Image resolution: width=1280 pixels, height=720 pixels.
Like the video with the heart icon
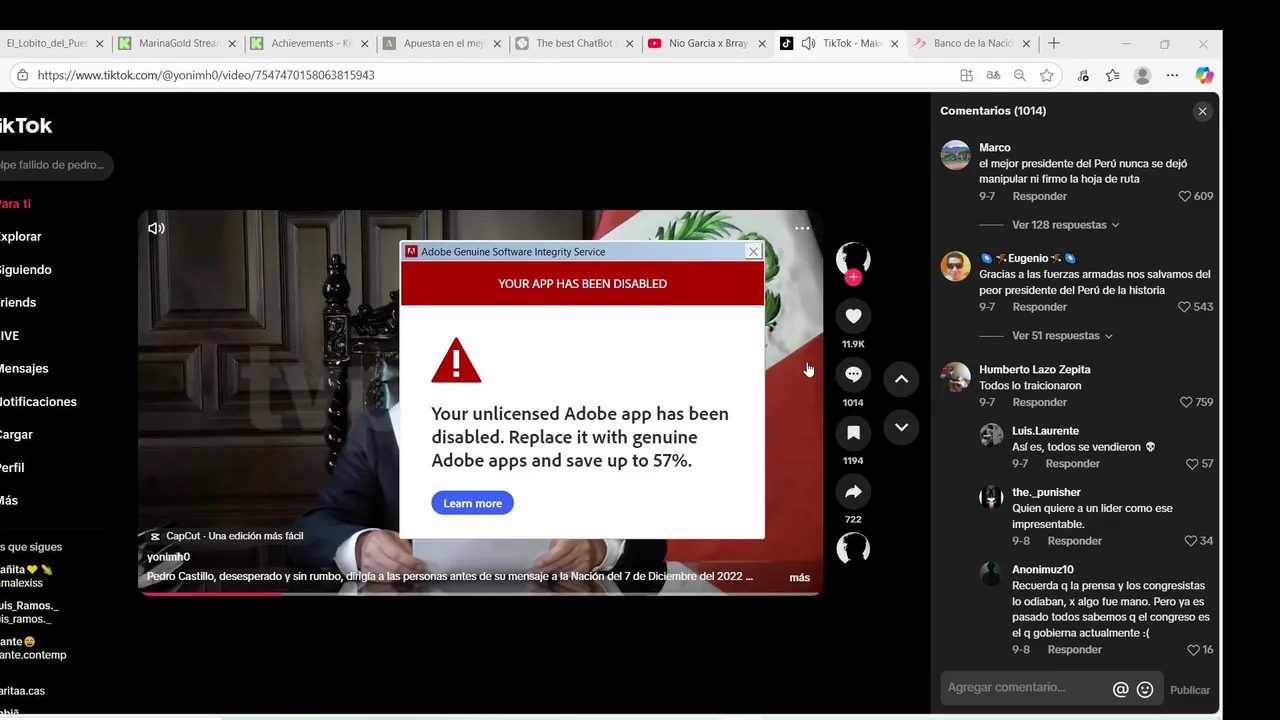click(853, 316)
